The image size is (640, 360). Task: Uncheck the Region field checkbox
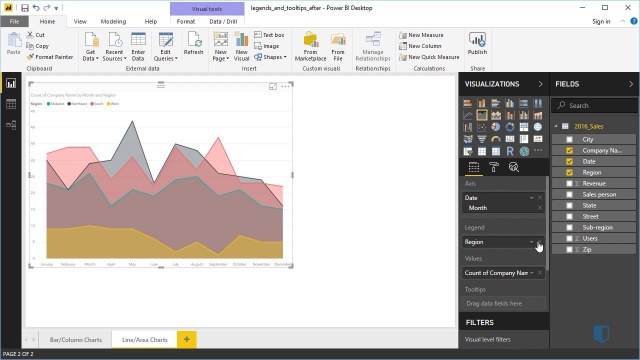[x=569, y=173]
